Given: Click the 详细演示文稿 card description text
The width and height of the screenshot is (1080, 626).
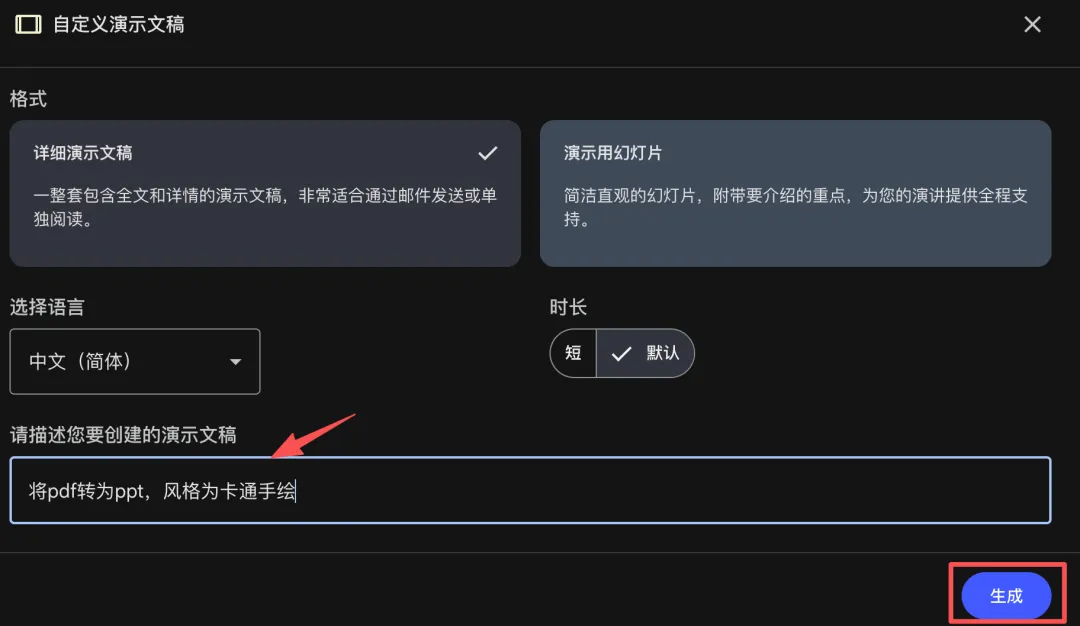Looking at the screenshot, I should [265, 207].
